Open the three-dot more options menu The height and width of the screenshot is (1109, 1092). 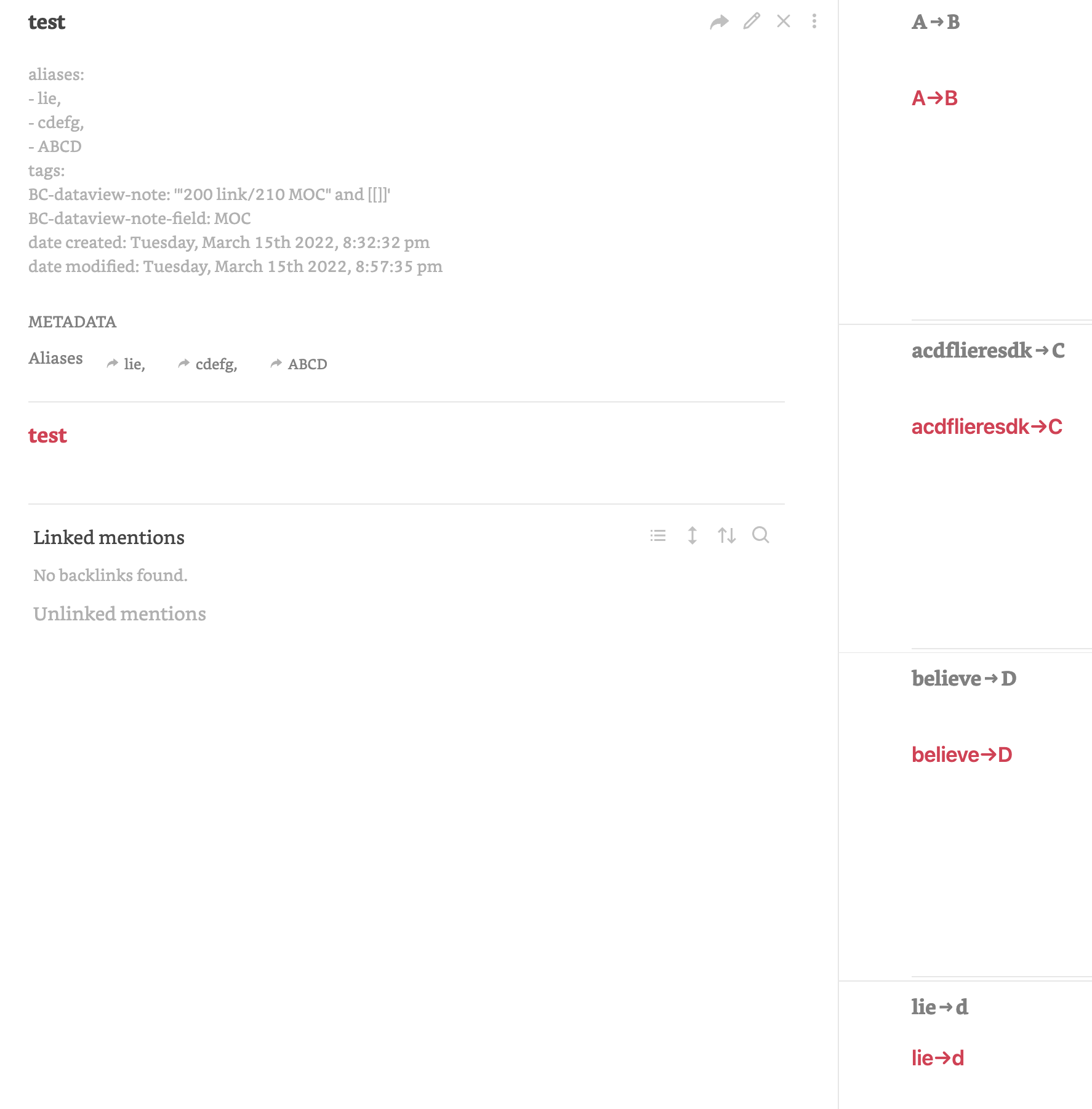point(814,22)
